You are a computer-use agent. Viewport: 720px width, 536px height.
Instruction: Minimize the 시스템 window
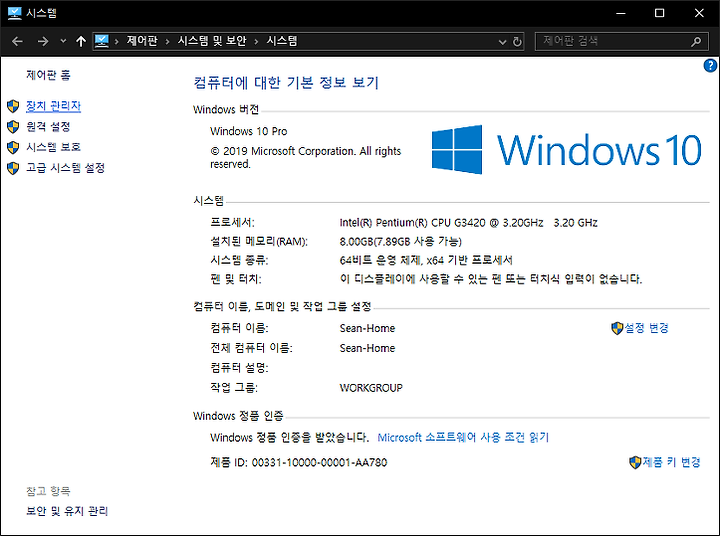[621, 13]
